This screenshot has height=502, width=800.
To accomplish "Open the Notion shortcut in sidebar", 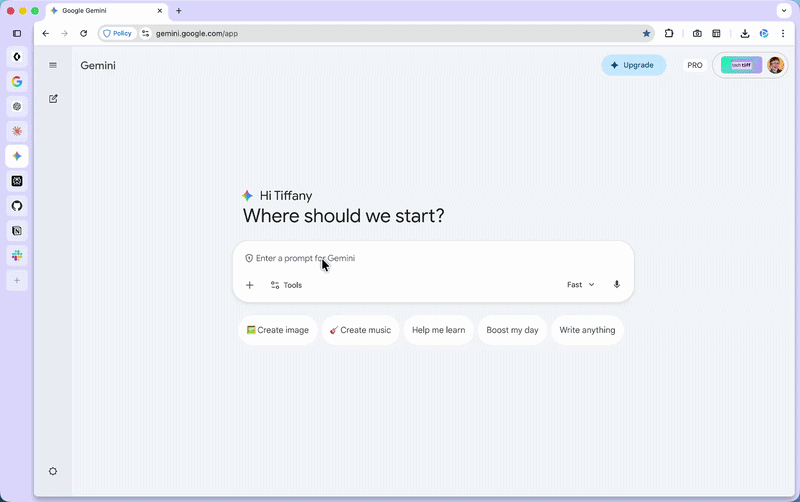I will (17, 231).
